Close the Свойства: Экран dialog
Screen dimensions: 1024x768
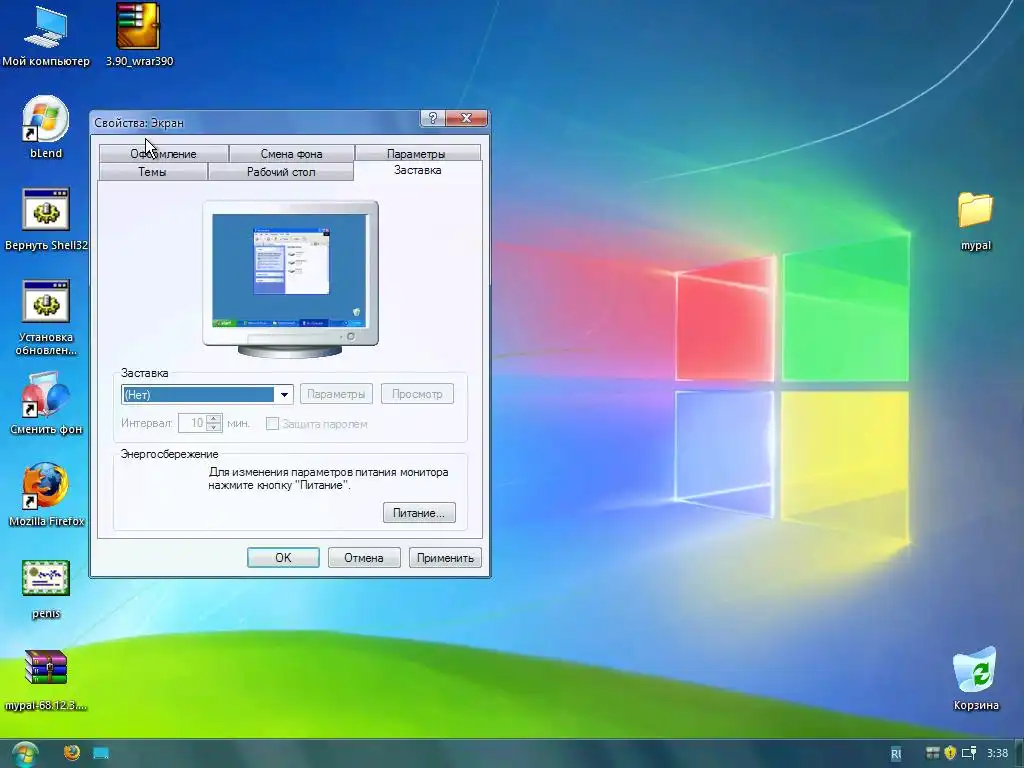(x=466, y=118)
